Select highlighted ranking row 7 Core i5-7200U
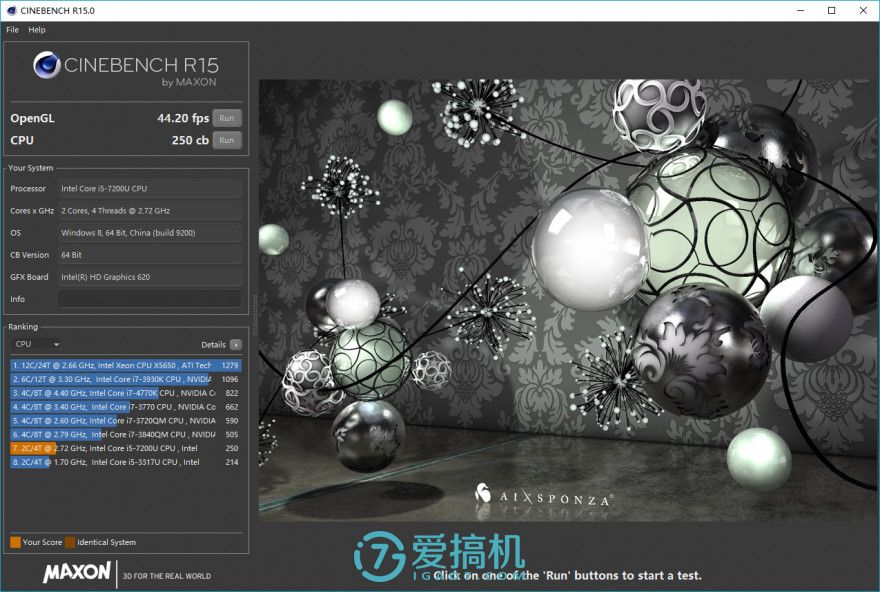Screen dimensions: 880x592 [x=126, y=448]
